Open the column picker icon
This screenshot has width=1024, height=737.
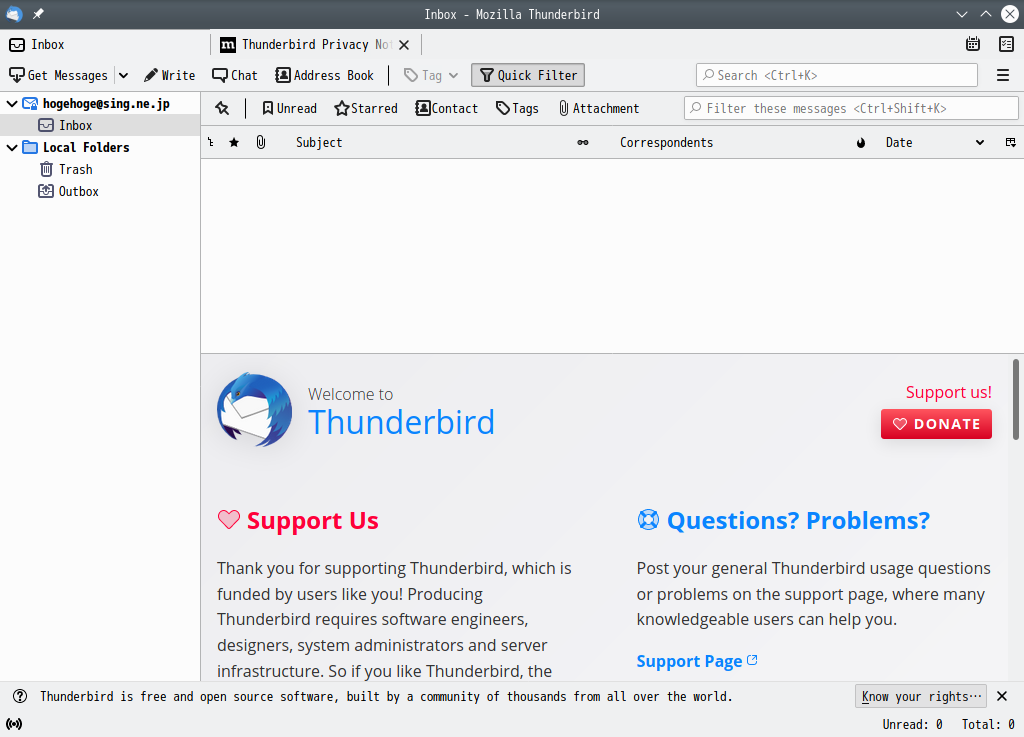[1010, 142]
